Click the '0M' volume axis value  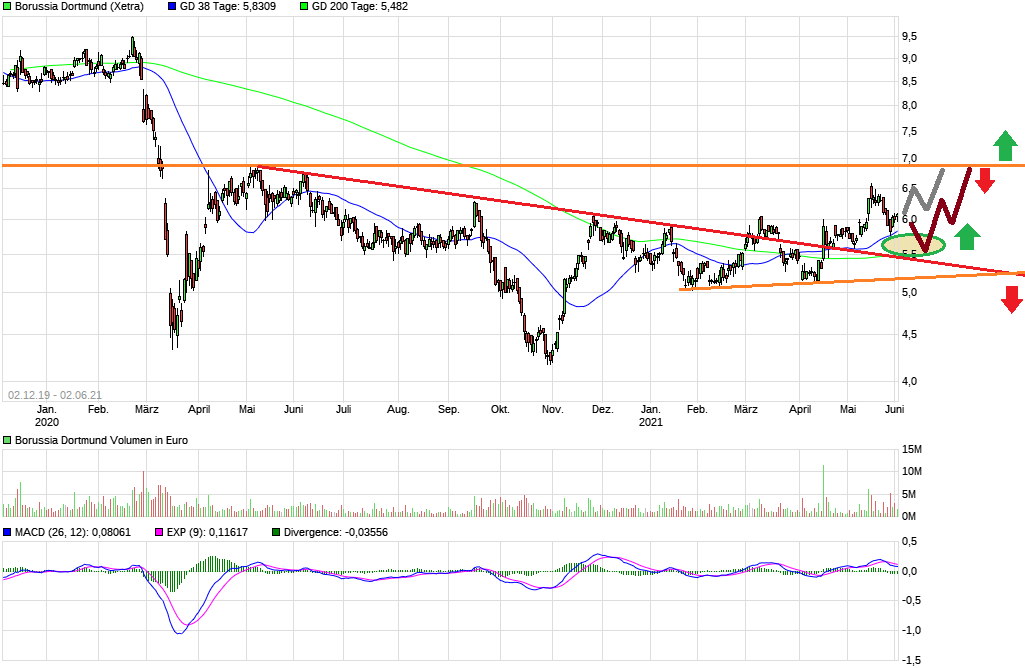click(909, 516)
